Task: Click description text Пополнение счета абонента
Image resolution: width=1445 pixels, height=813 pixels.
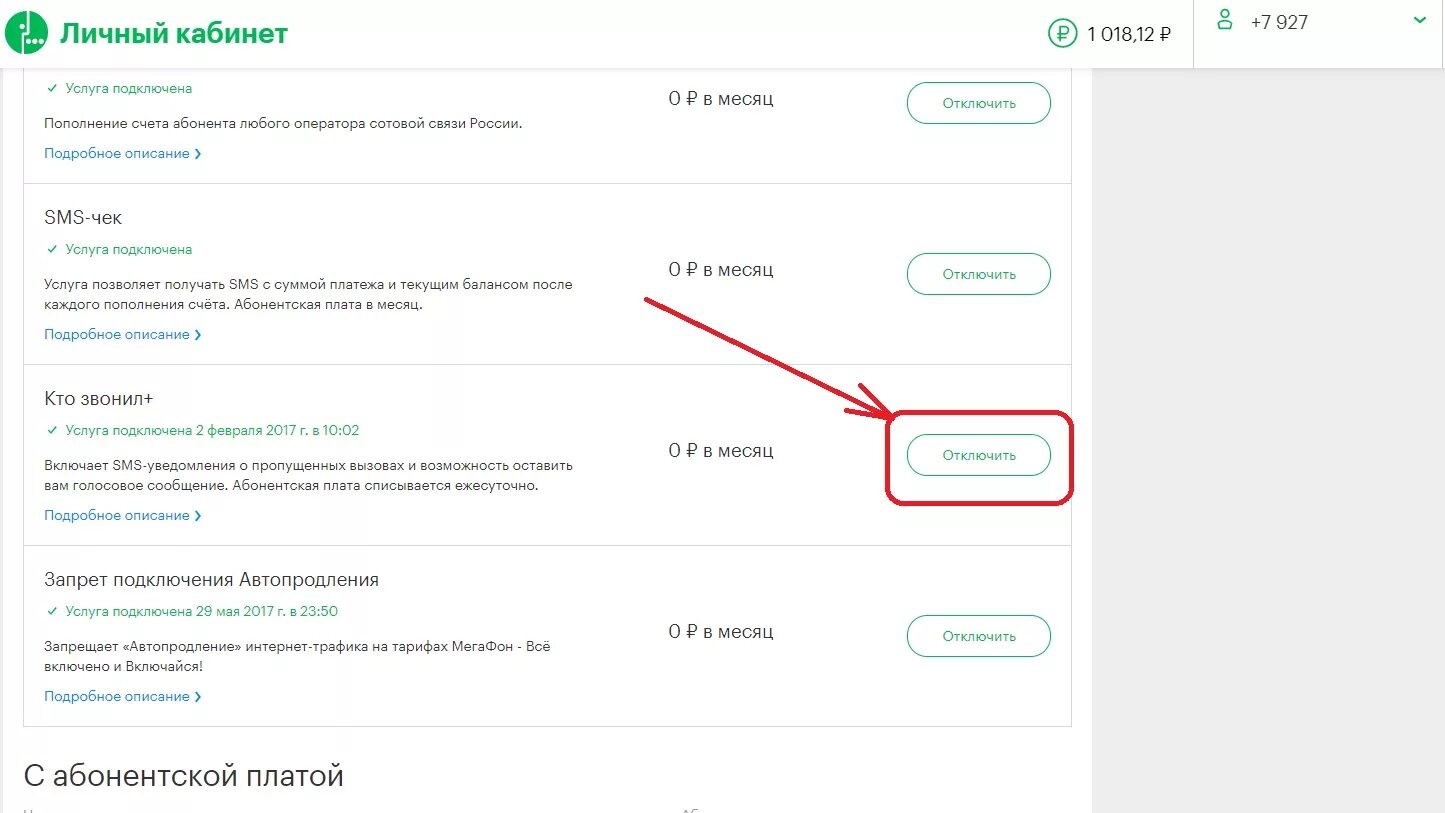Action: point(283,124)
